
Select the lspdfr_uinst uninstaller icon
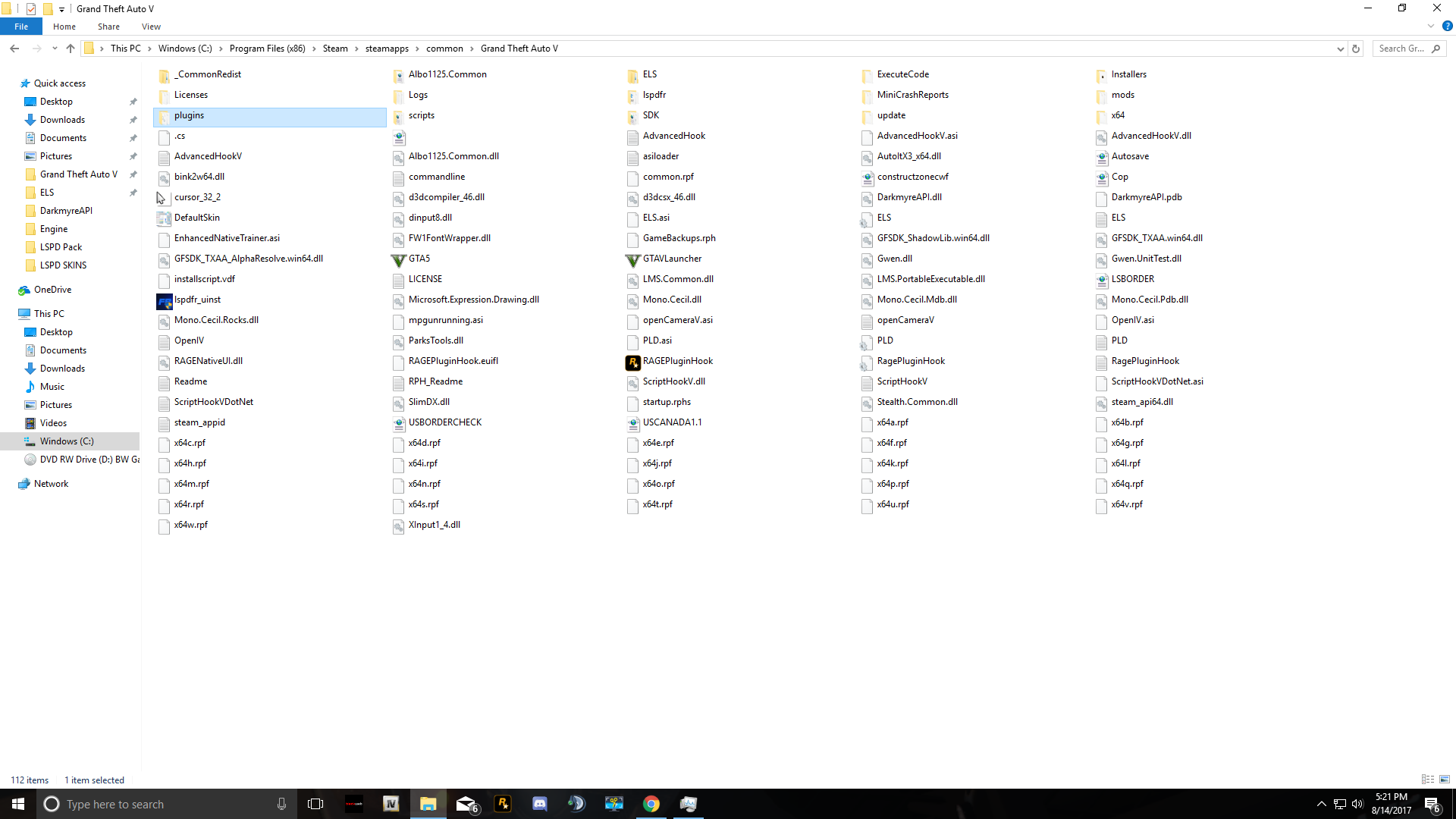coord(164,301)
